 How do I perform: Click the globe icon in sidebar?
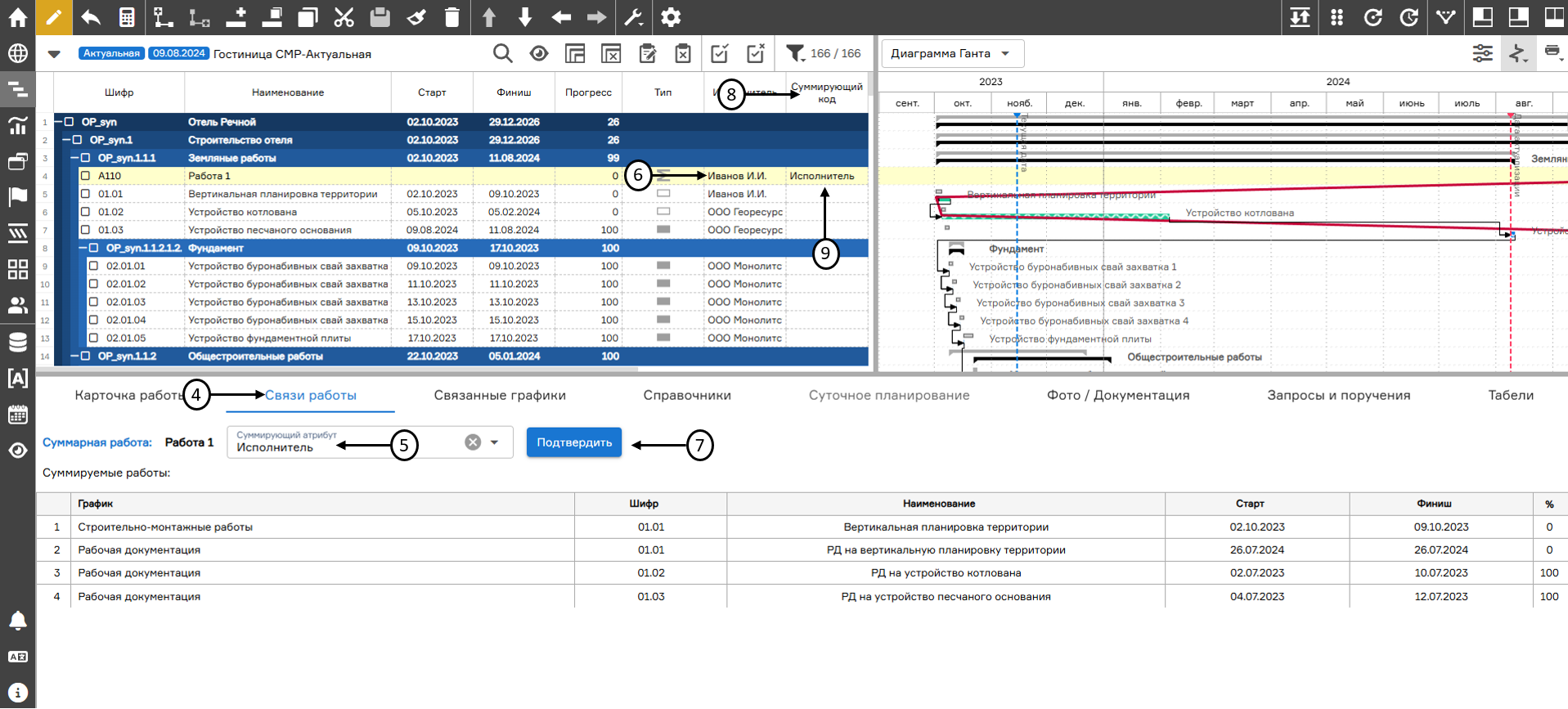(x=17, y=54)
